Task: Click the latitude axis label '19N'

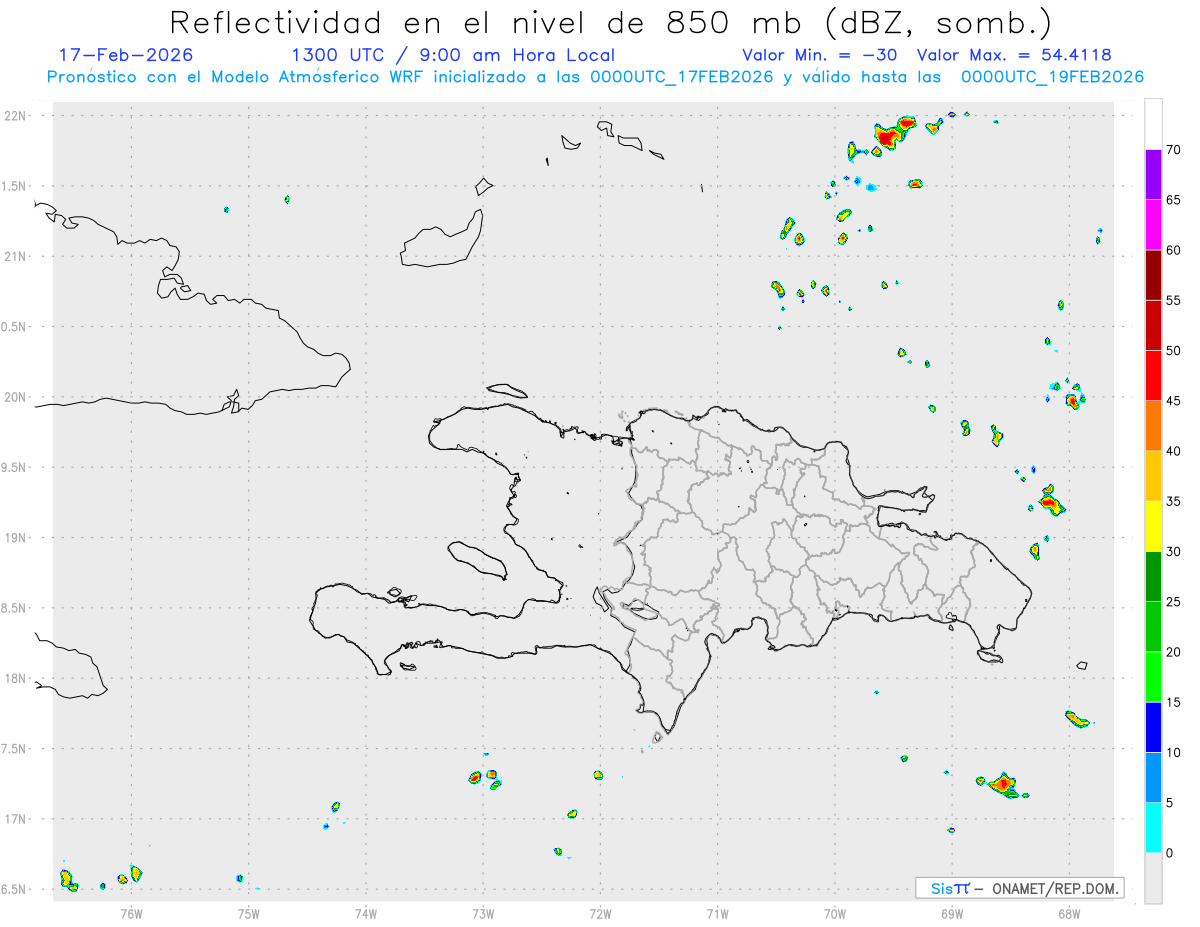Action: click(17, 538)
